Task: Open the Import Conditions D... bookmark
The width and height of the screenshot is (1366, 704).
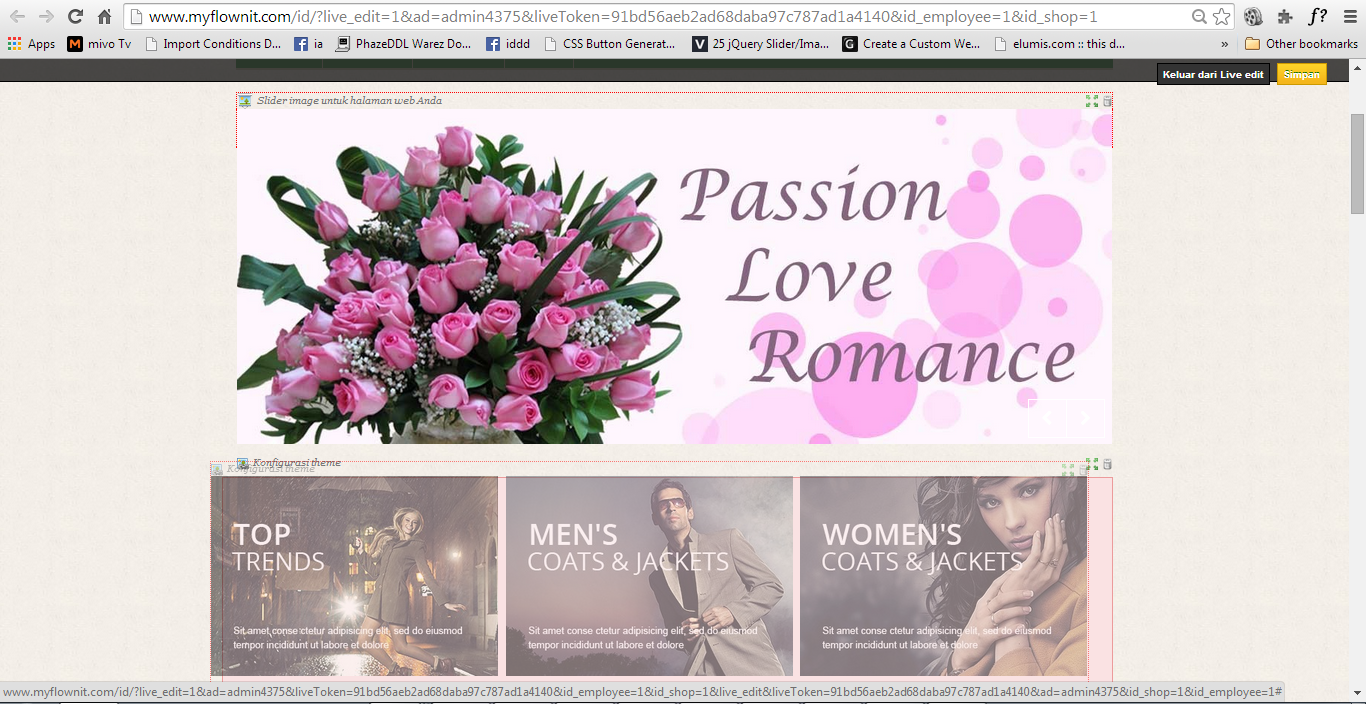Action: pyautogui.click(x=213, y=44)
